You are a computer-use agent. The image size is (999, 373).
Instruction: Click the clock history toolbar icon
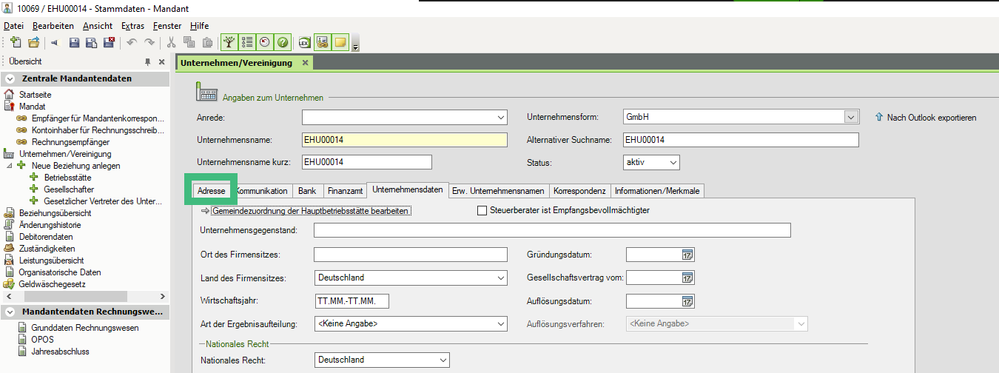(265, 43)
